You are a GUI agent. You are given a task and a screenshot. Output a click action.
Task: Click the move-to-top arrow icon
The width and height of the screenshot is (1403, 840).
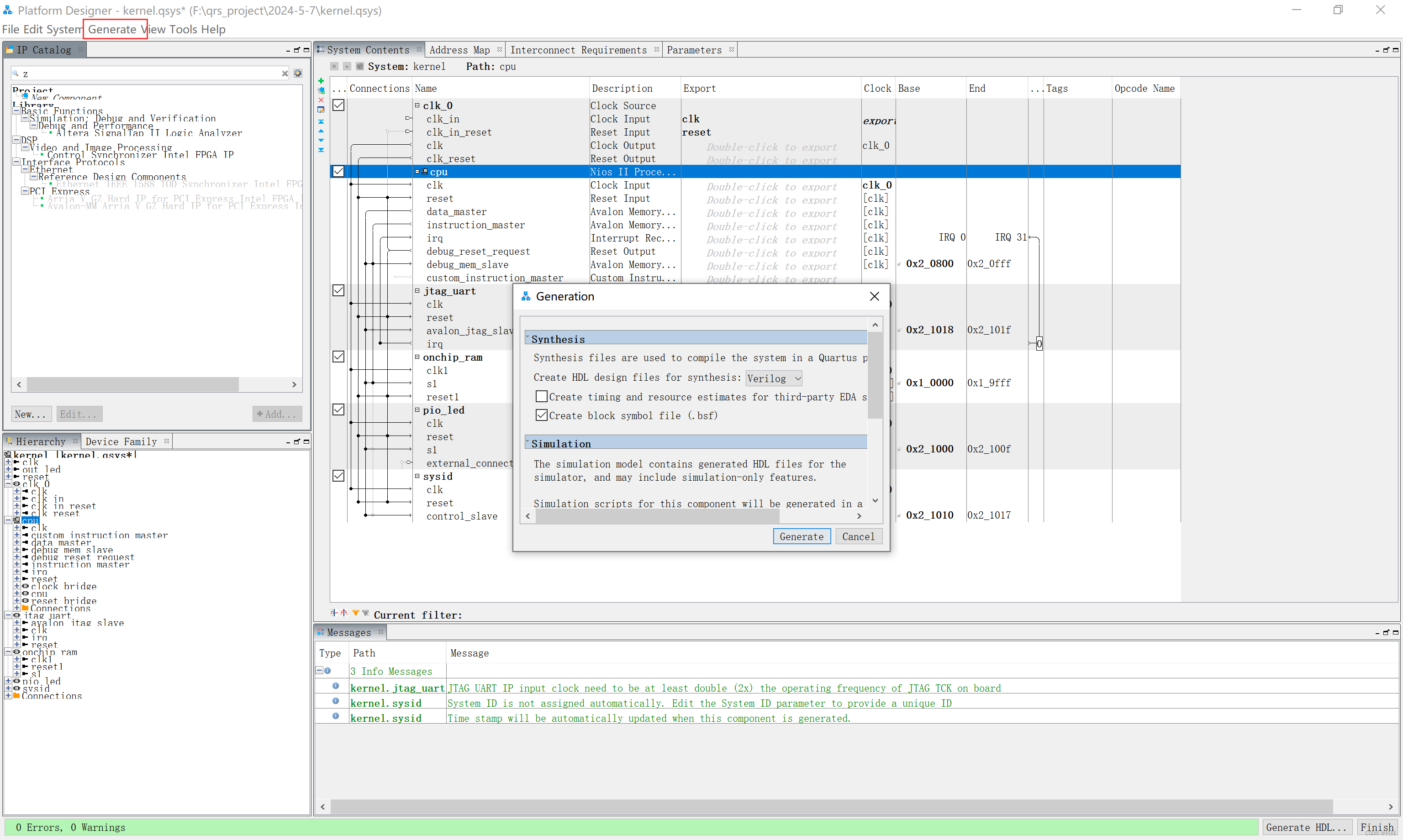coord(321,121)
